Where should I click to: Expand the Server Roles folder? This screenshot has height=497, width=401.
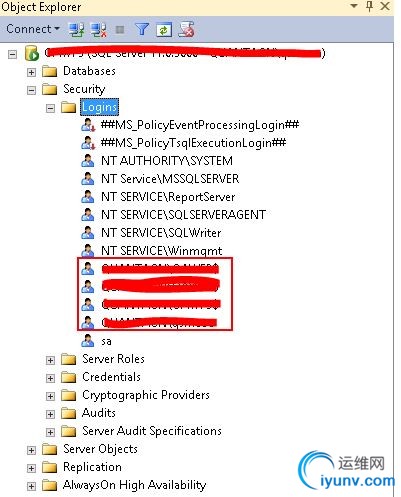pyautogui.click(x=50, y=360)
